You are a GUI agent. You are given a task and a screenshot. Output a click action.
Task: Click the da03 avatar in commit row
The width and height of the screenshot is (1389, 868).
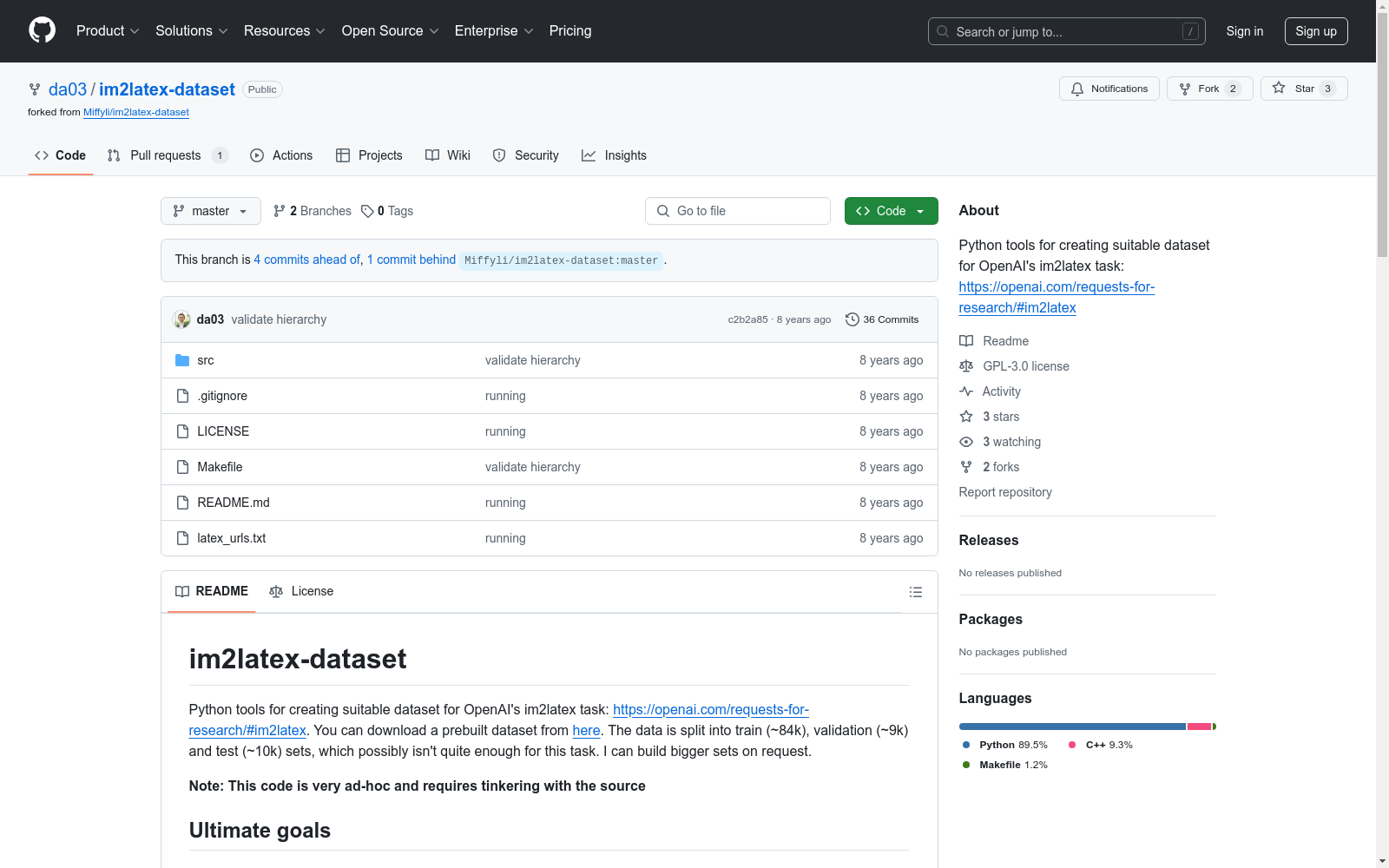[181, 319]
